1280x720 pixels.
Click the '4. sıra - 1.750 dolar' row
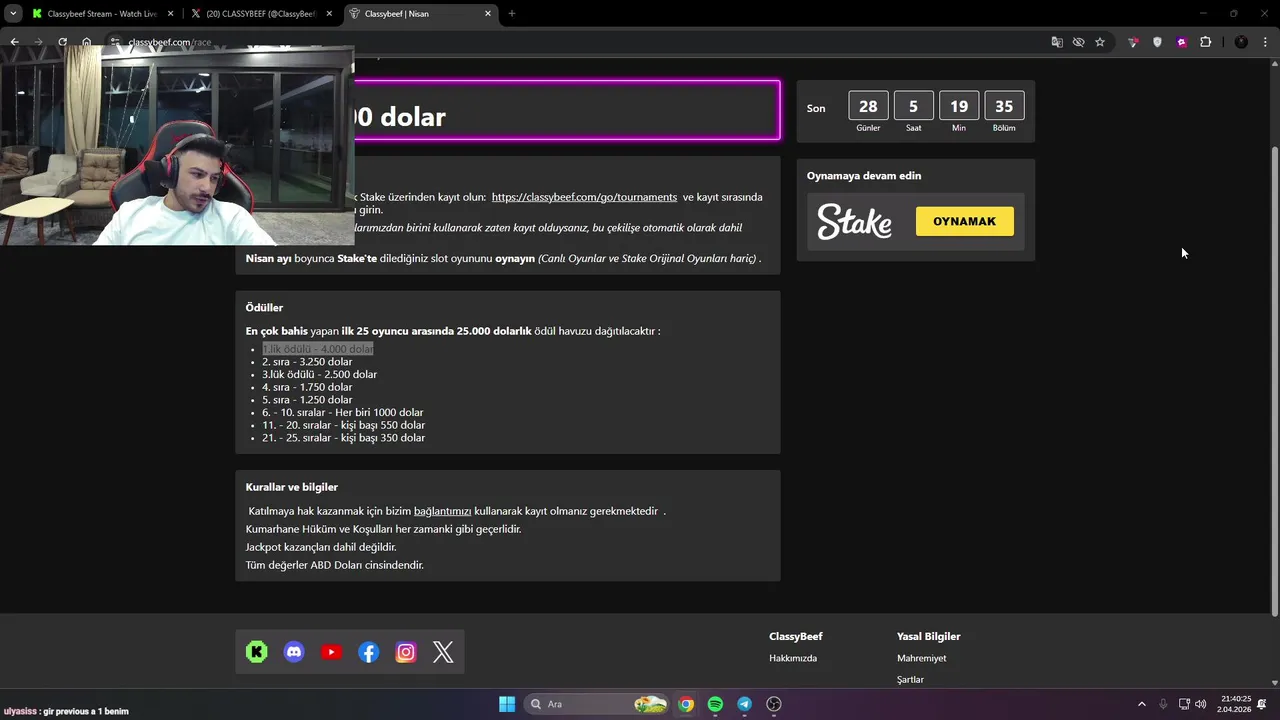[307, 387]
